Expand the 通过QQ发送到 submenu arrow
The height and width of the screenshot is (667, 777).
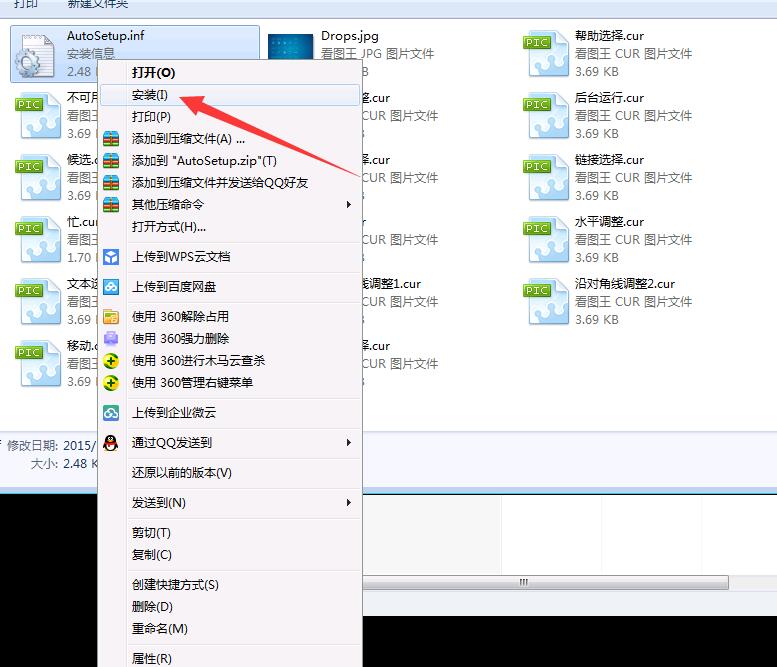coord(349,443)
